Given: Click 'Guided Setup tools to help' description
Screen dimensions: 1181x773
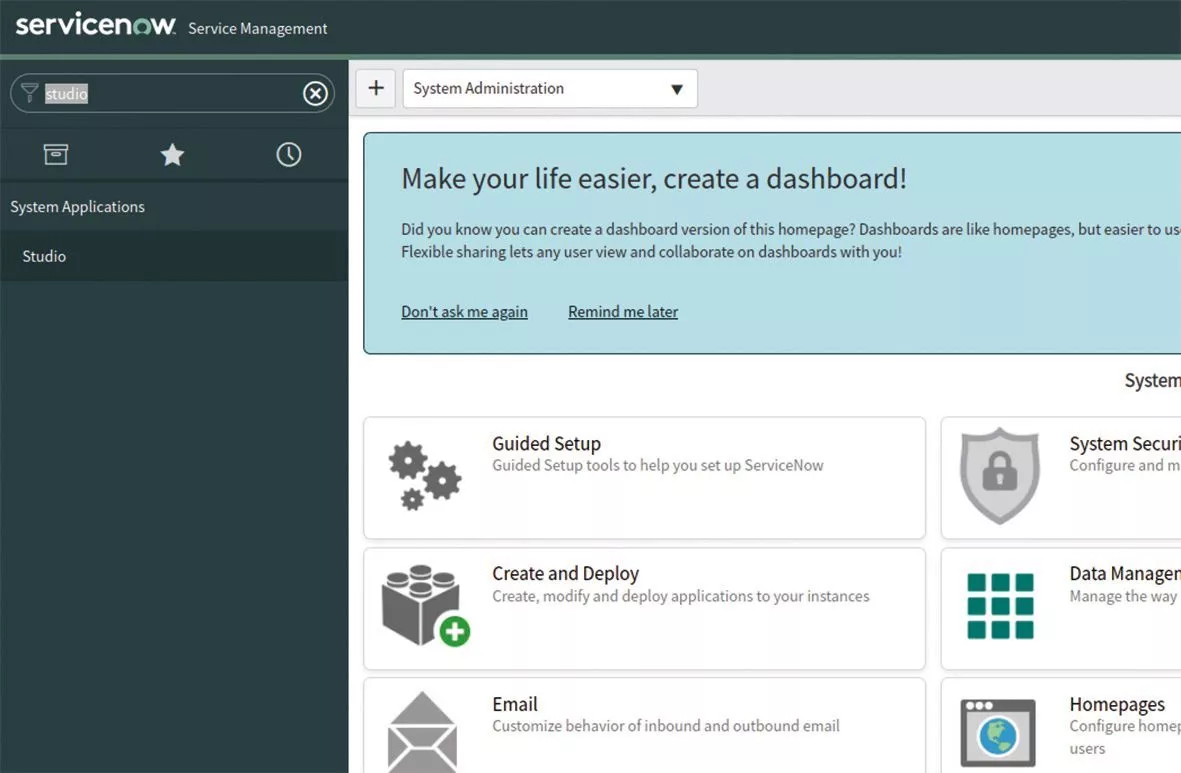Looking at the screenshot, I should click(658, 466).
